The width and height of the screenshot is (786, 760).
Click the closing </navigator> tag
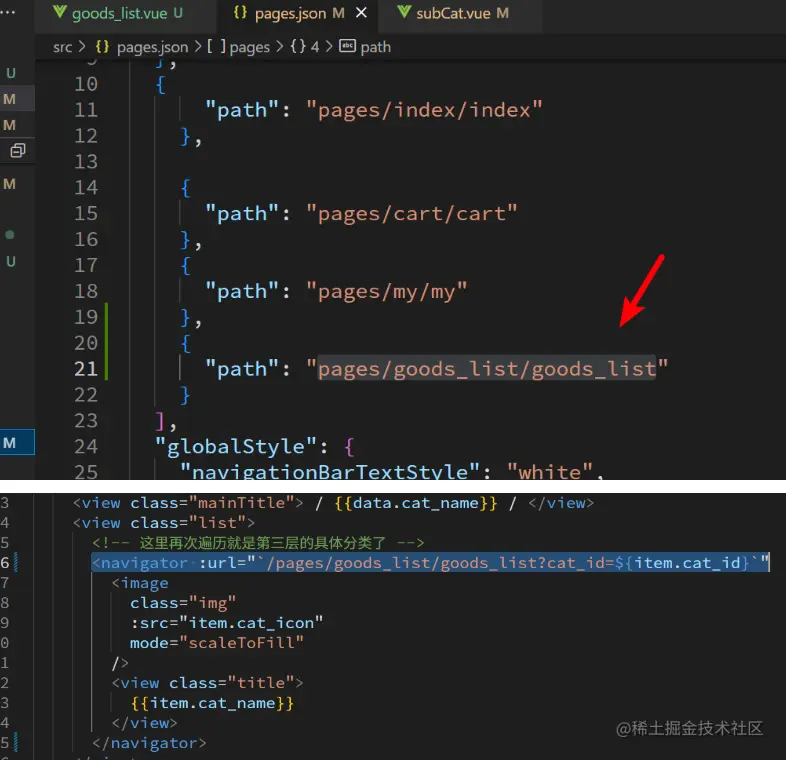click(149, 743)
